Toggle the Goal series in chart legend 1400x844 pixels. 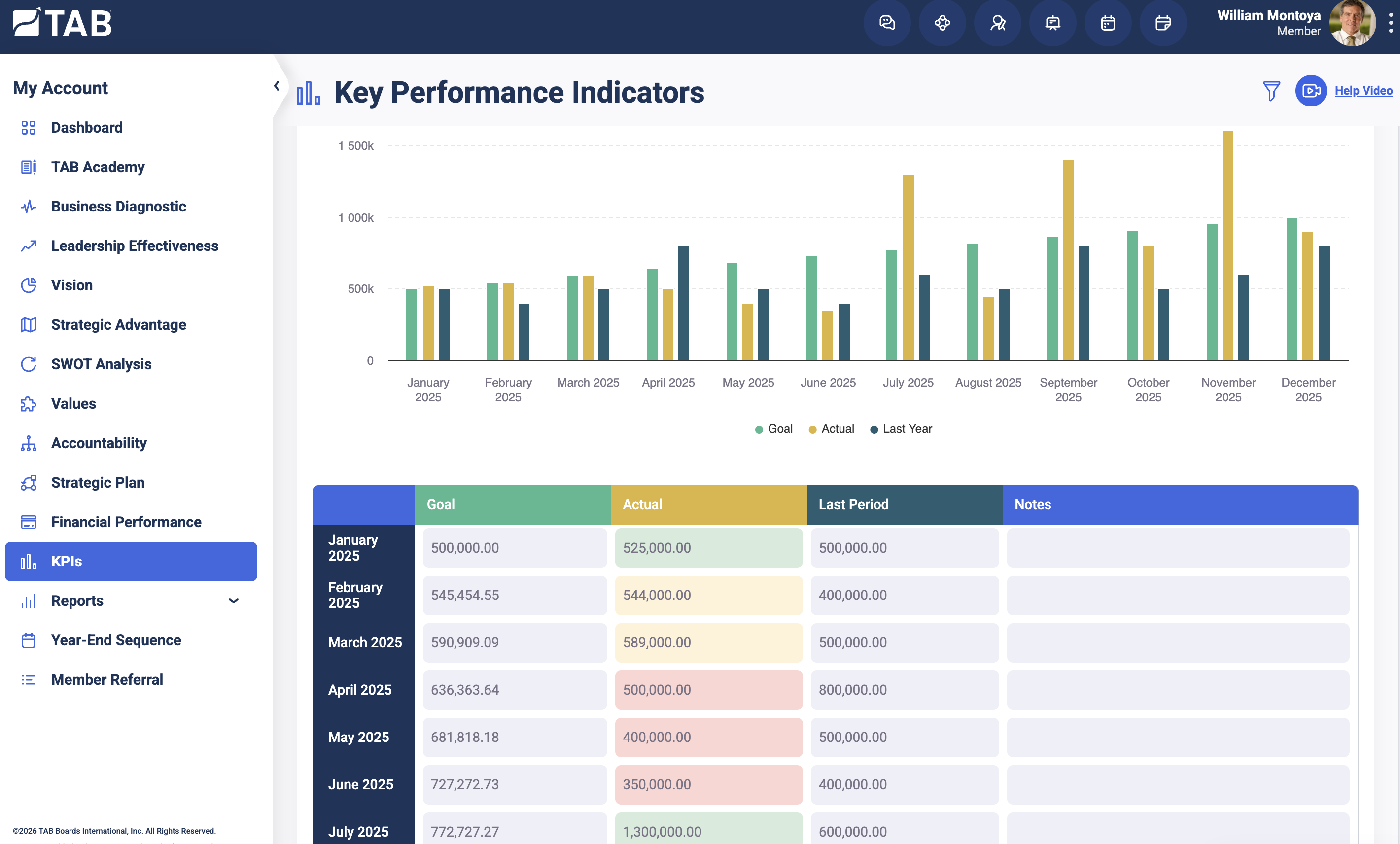point(773,429)
